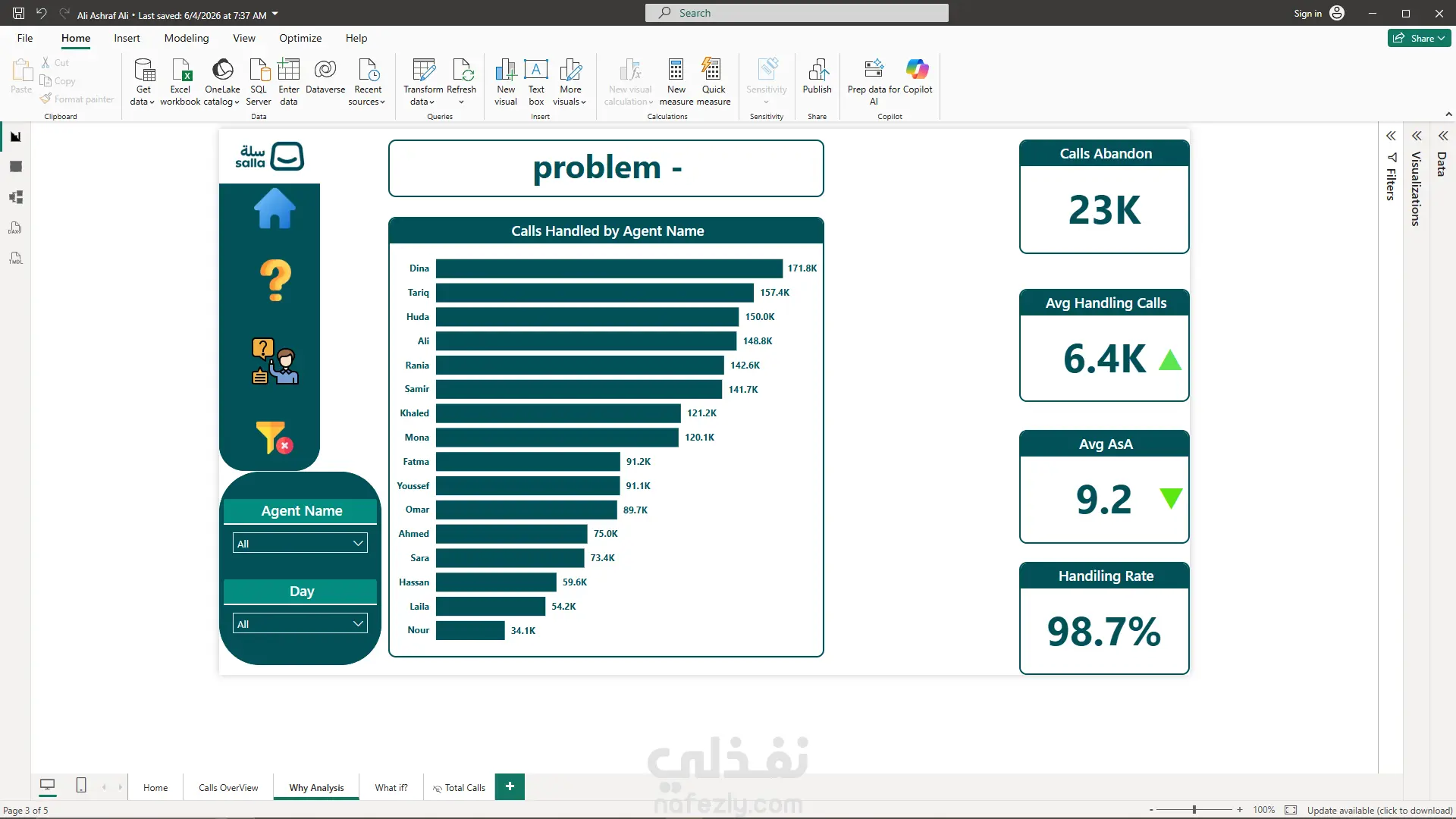This screenshot has width=1456, height=819.
Task: Open the Help ribbon tab
Action: 356,38
